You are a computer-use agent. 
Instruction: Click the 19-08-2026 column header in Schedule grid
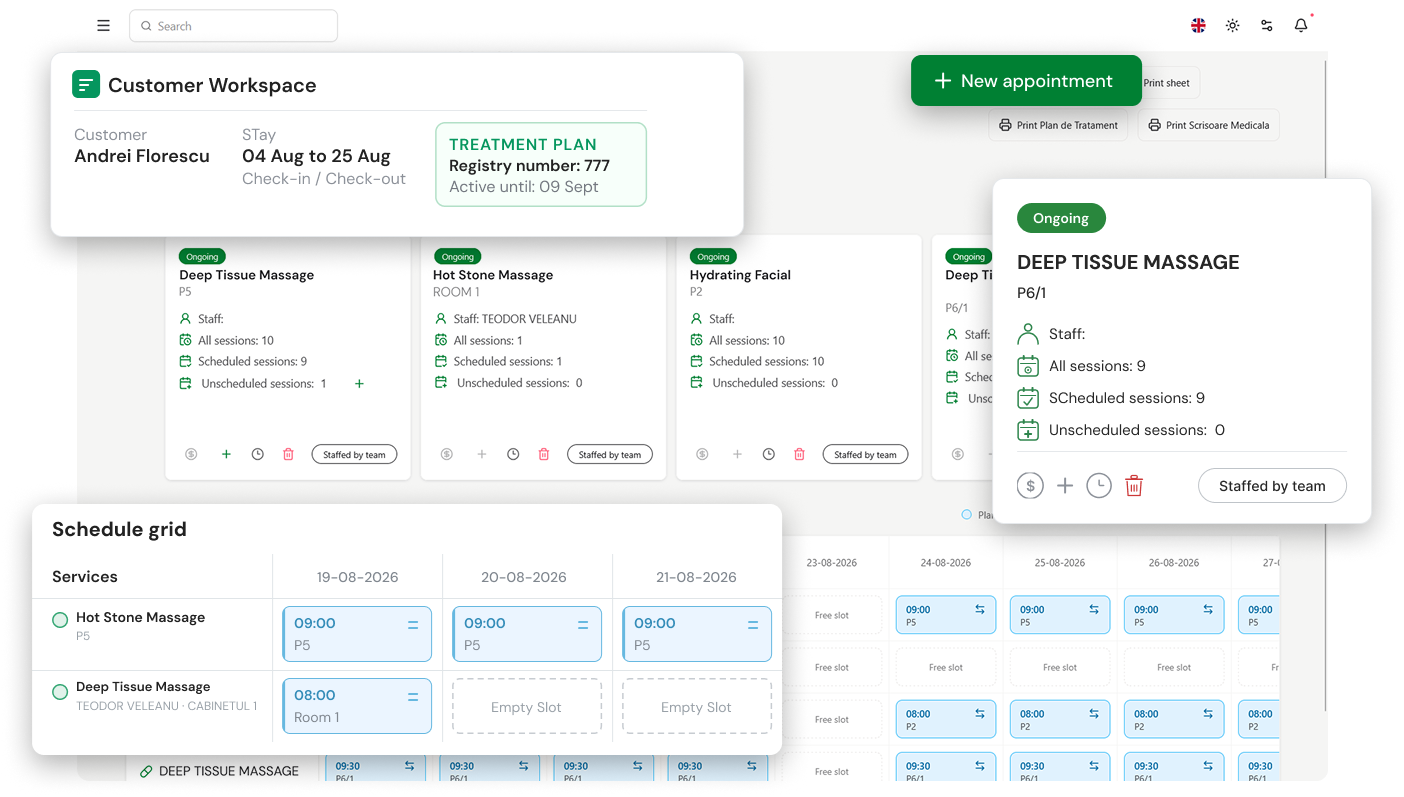357,577
